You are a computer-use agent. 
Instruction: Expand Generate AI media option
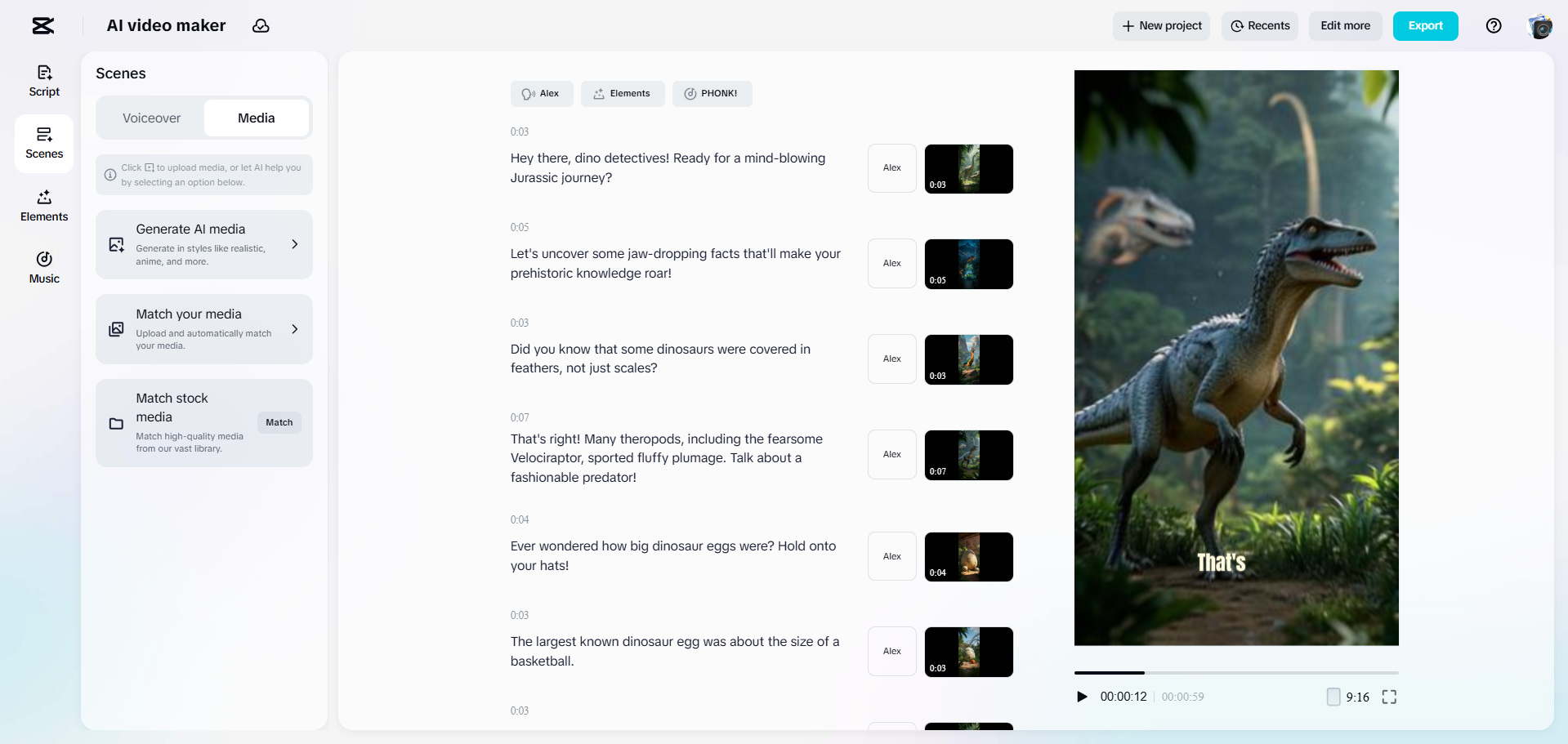[295, 244]
